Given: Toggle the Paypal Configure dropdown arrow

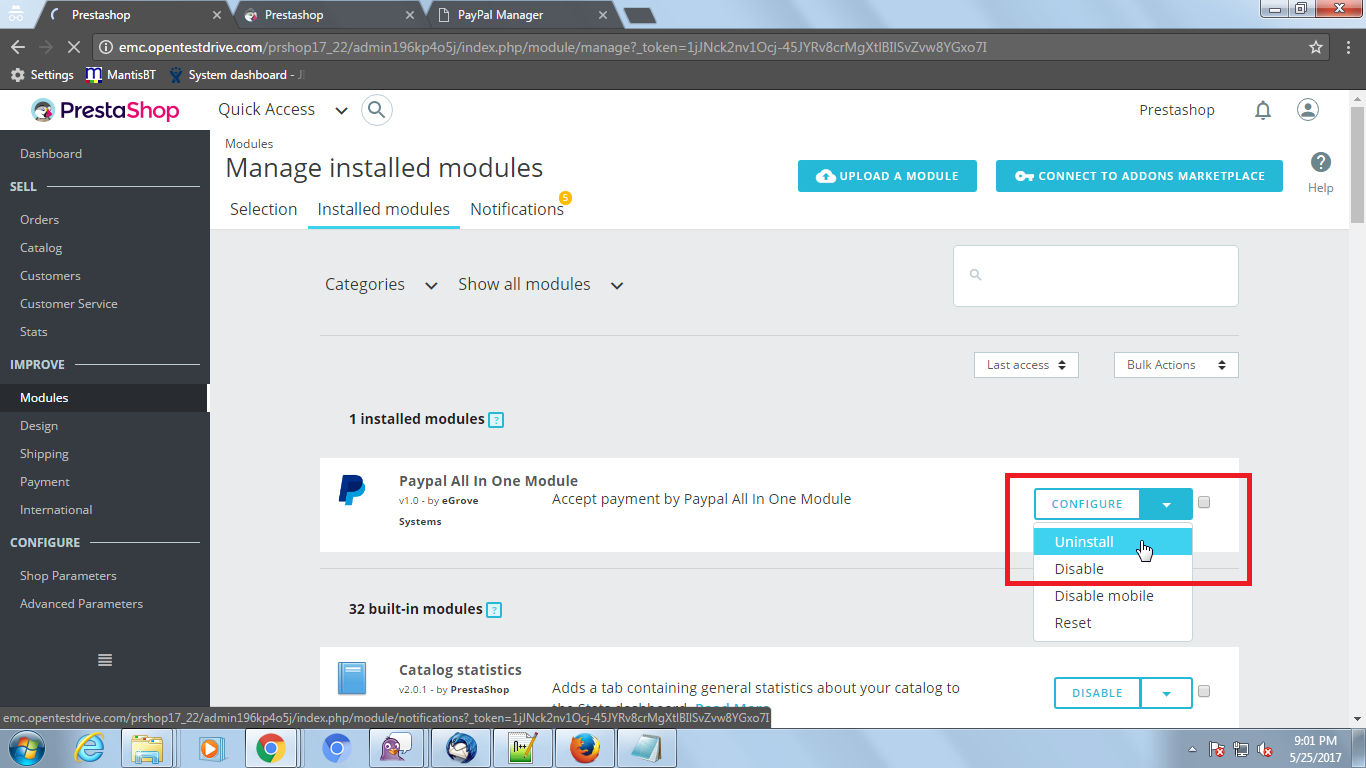Looking at the screenshot, I should [x=1167, y=504].
